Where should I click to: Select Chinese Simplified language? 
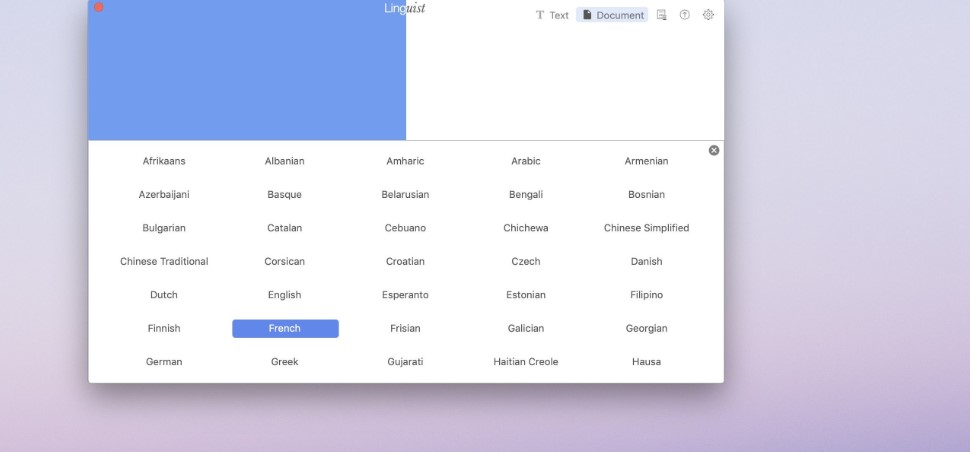point(646,228)
